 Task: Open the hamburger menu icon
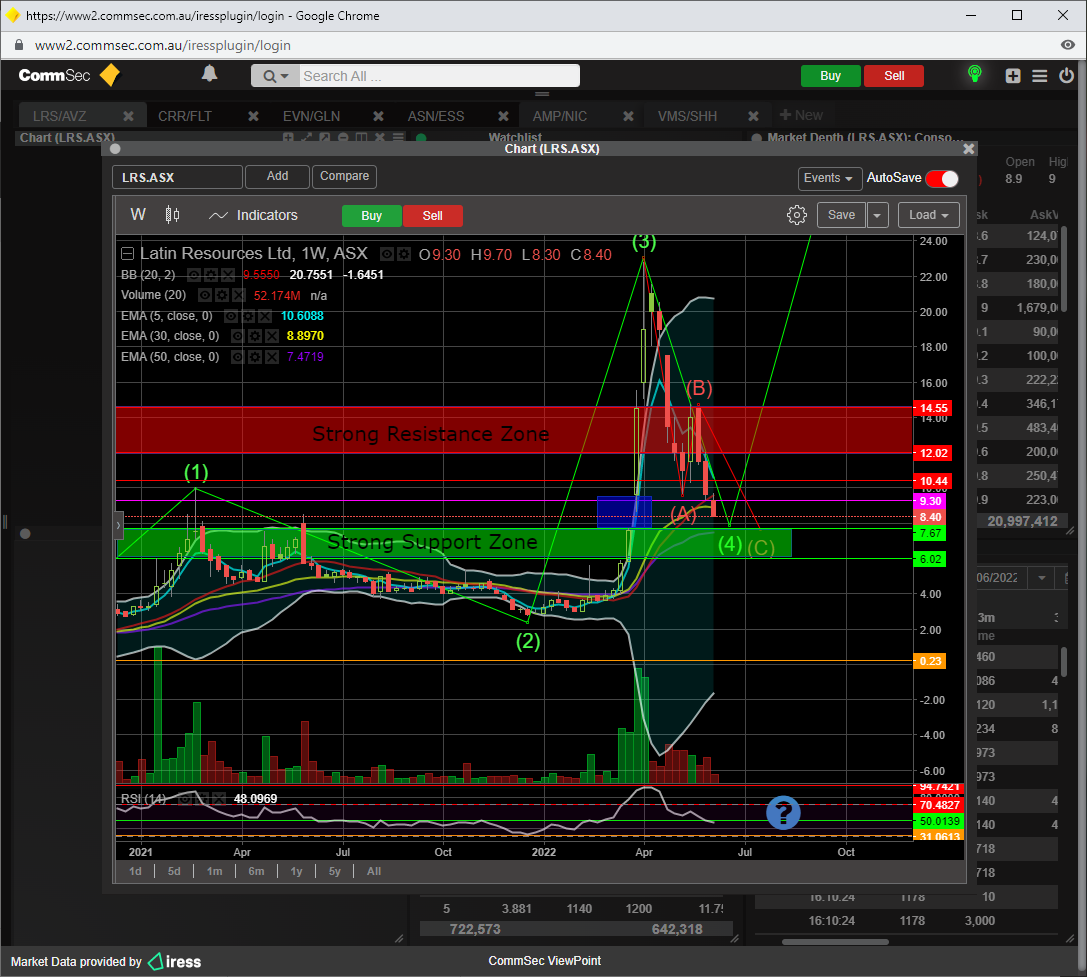coord(1040,76)
